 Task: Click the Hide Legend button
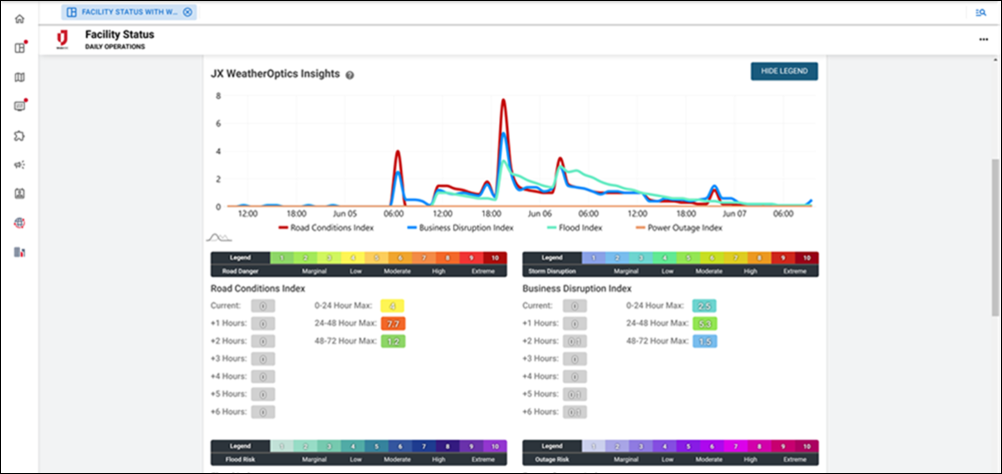pos(784,71)
